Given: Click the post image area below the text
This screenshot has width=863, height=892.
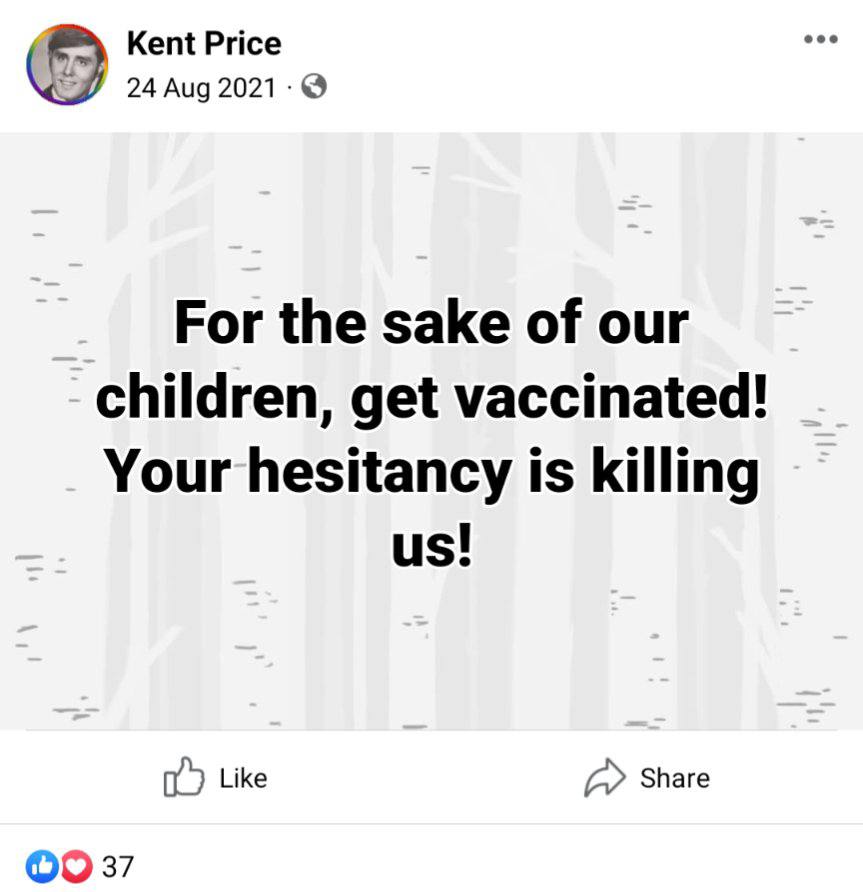Looking at the screenshot, I should click(432, 660).
